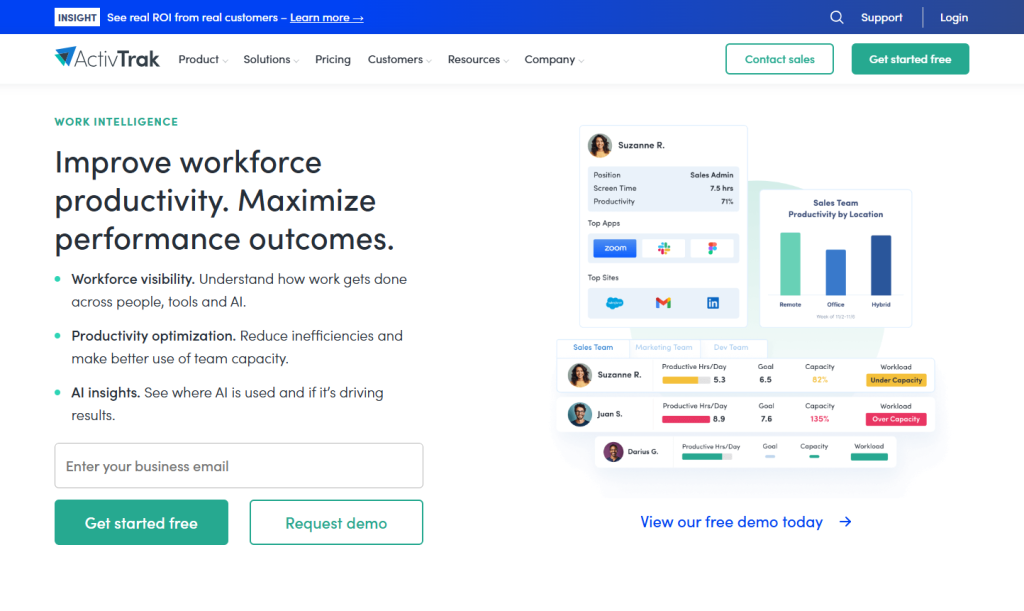Viewport: 1024px width, 611px height.
Task: Click the Zoom app icon
Action: (615, 248)
